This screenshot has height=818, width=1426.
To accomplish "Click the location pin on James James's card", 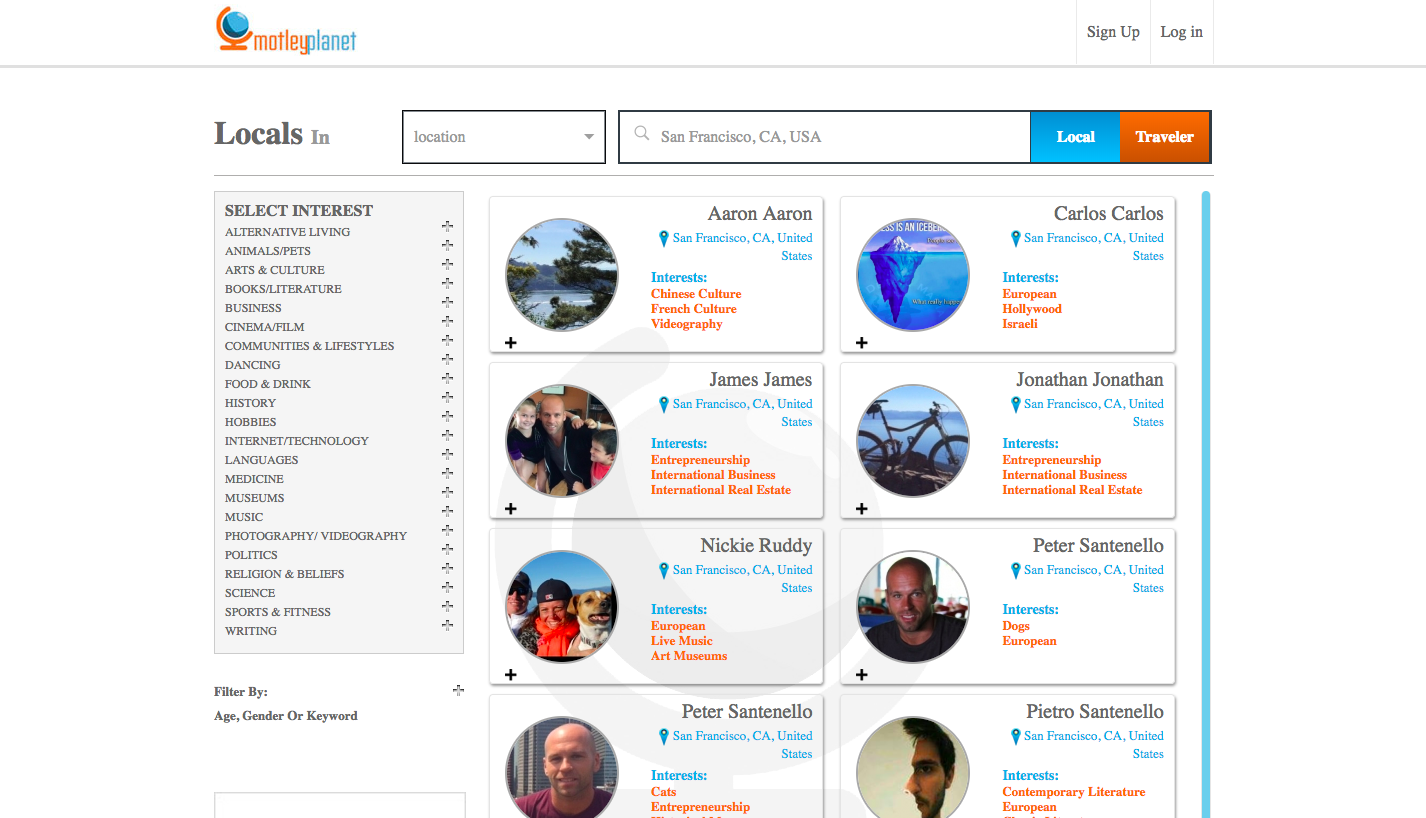I will click(x=664, y=404).
